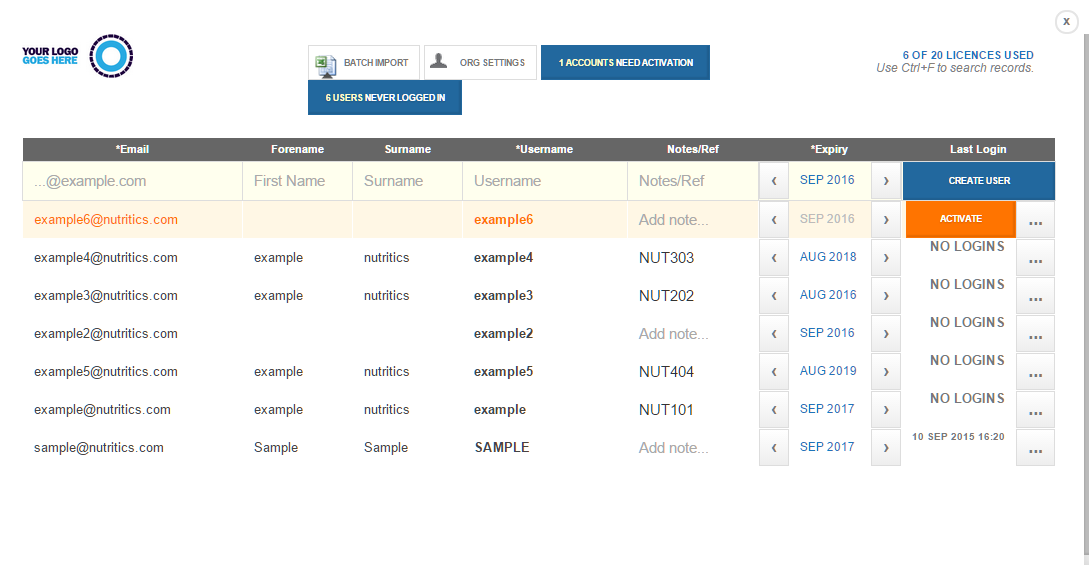This screenshot has height=565, width=1089.
Task: Select the AUG 2019 expiry for example5
Action: (x=828, y=371)
